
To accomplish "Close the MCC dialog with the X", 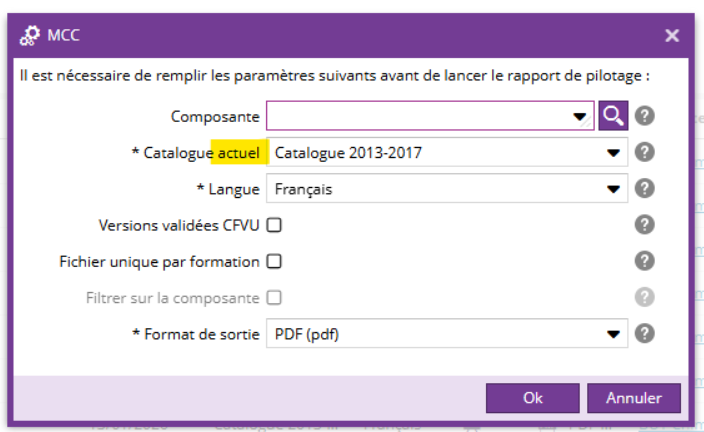I will click(x=672, y=36).
